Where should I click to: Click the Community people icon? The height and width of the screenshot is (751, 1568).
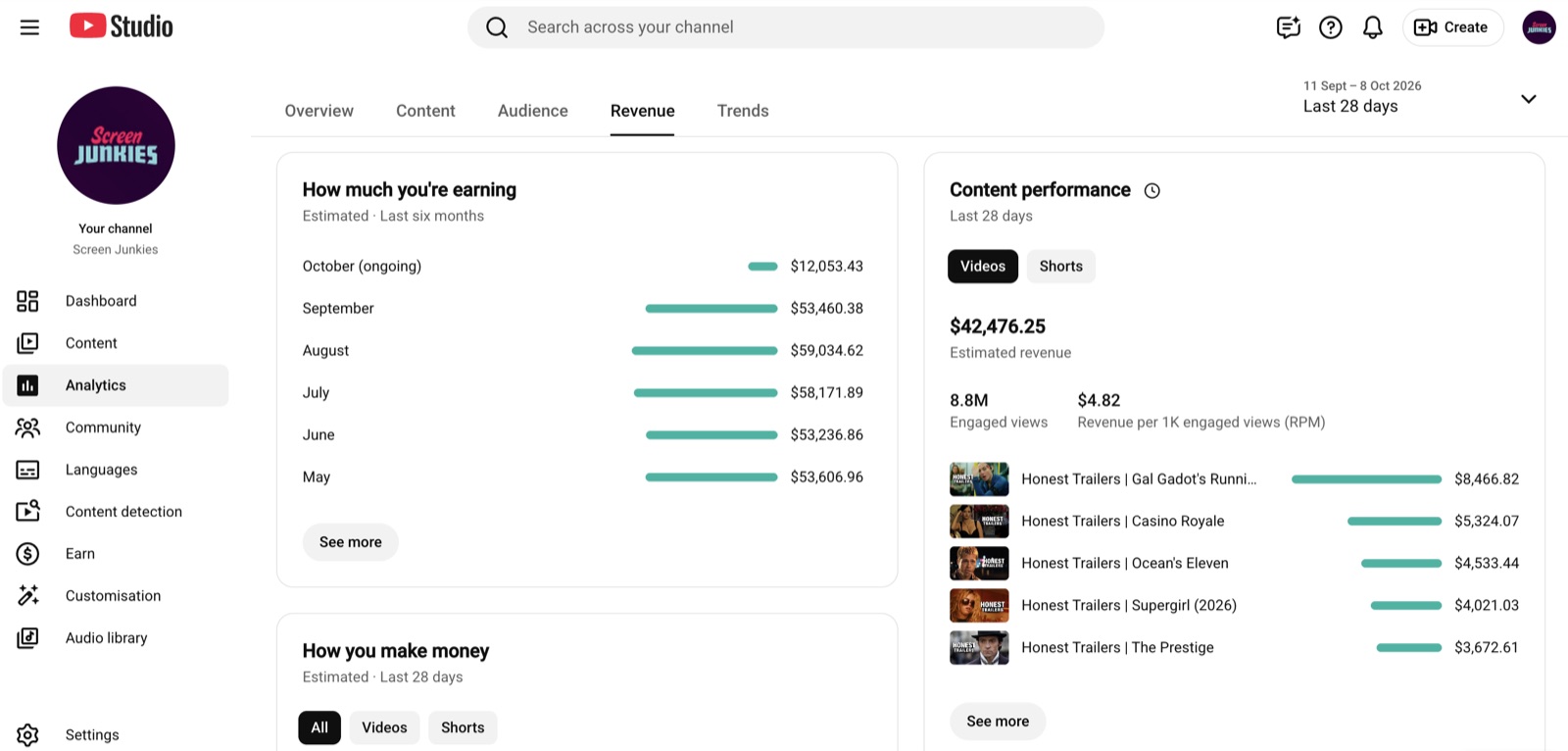coord(27,427)
